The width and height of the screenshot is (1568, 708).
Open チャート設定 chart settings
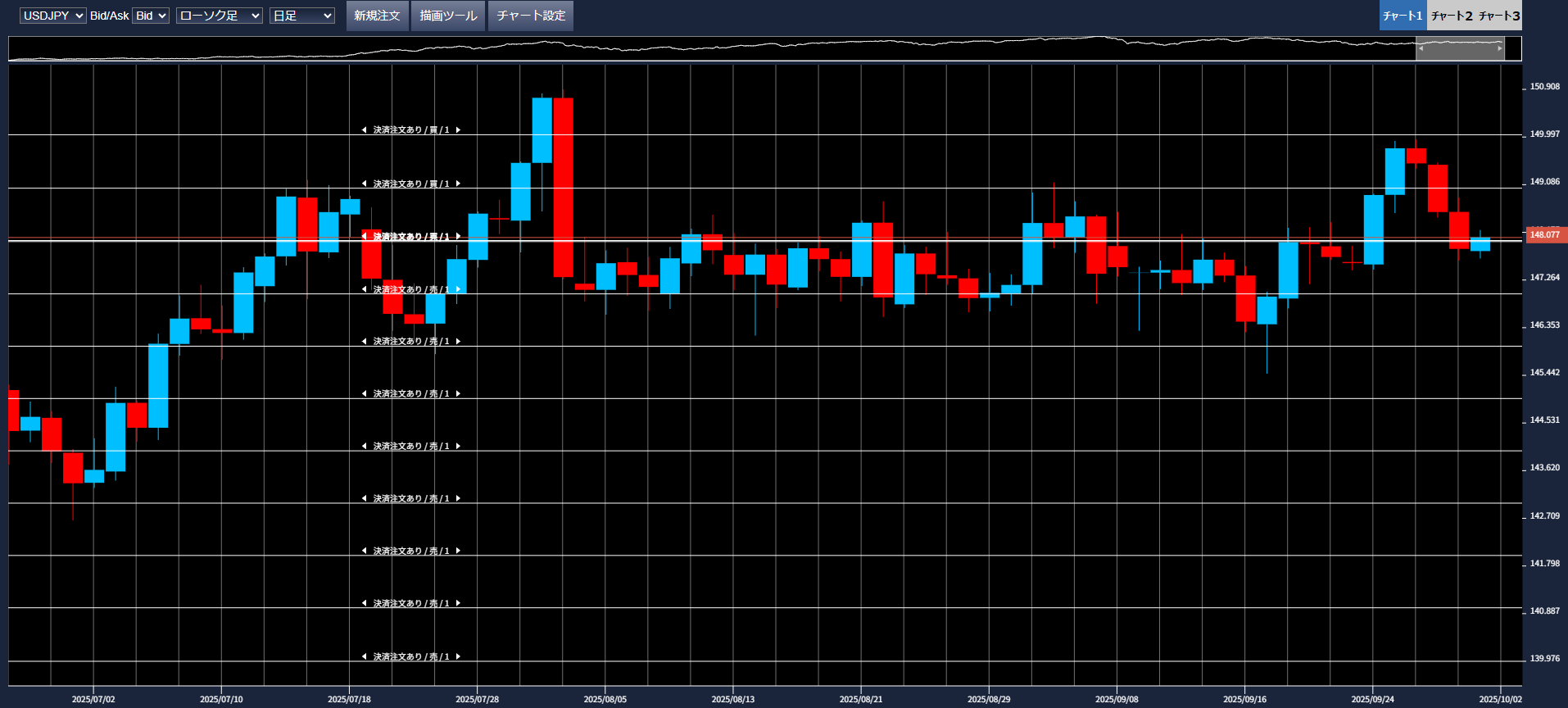(x=531, y=16)
